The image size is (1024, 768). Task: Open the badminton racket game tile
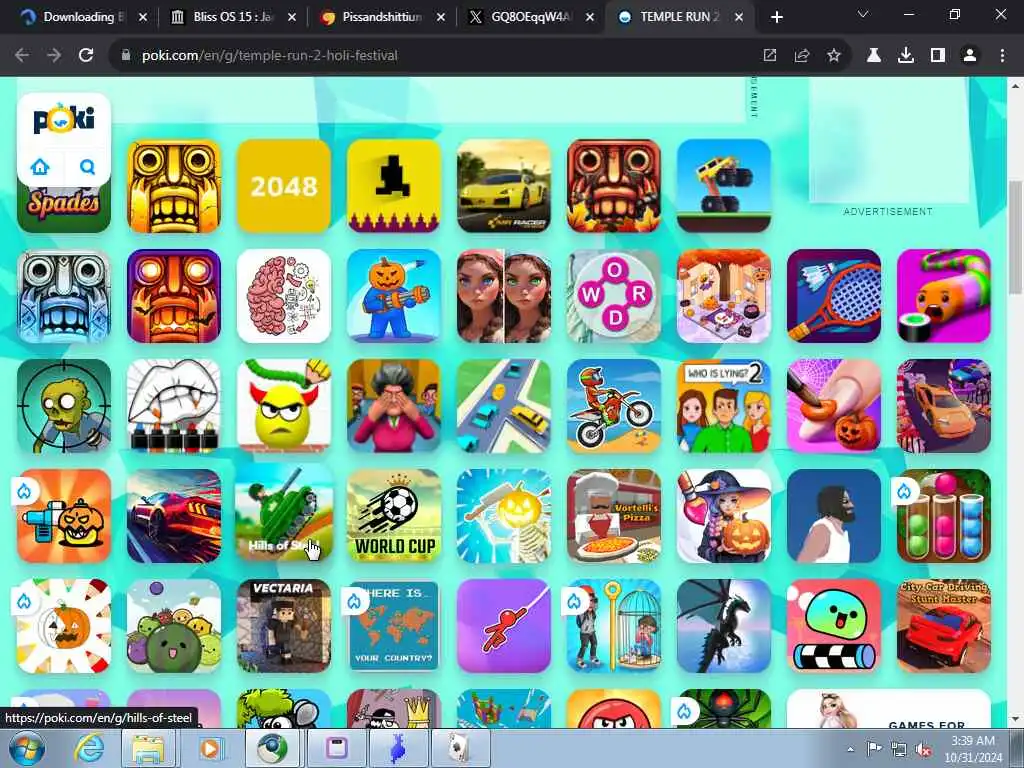pos(834,296)
